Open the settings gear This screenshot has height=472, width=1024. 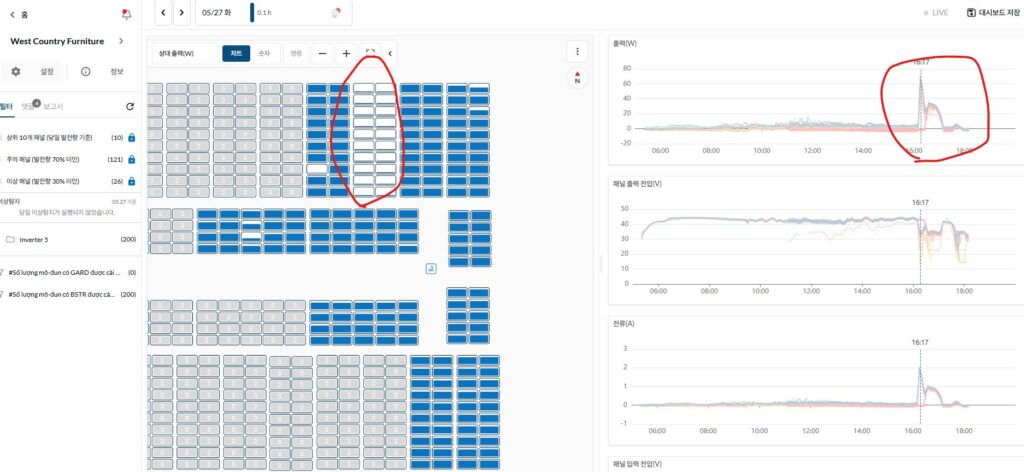(x=16, y=72)
